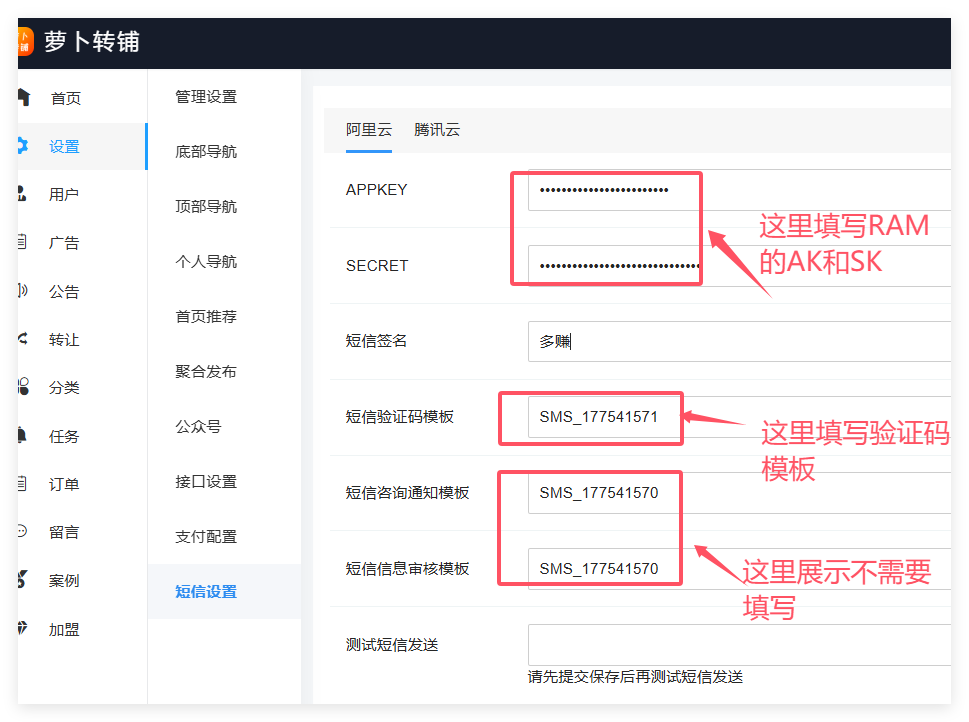The width and height of the screenshot is (969, 722).
Task: Open 接口设置 submenu item
Action: (x=206, y=482)
